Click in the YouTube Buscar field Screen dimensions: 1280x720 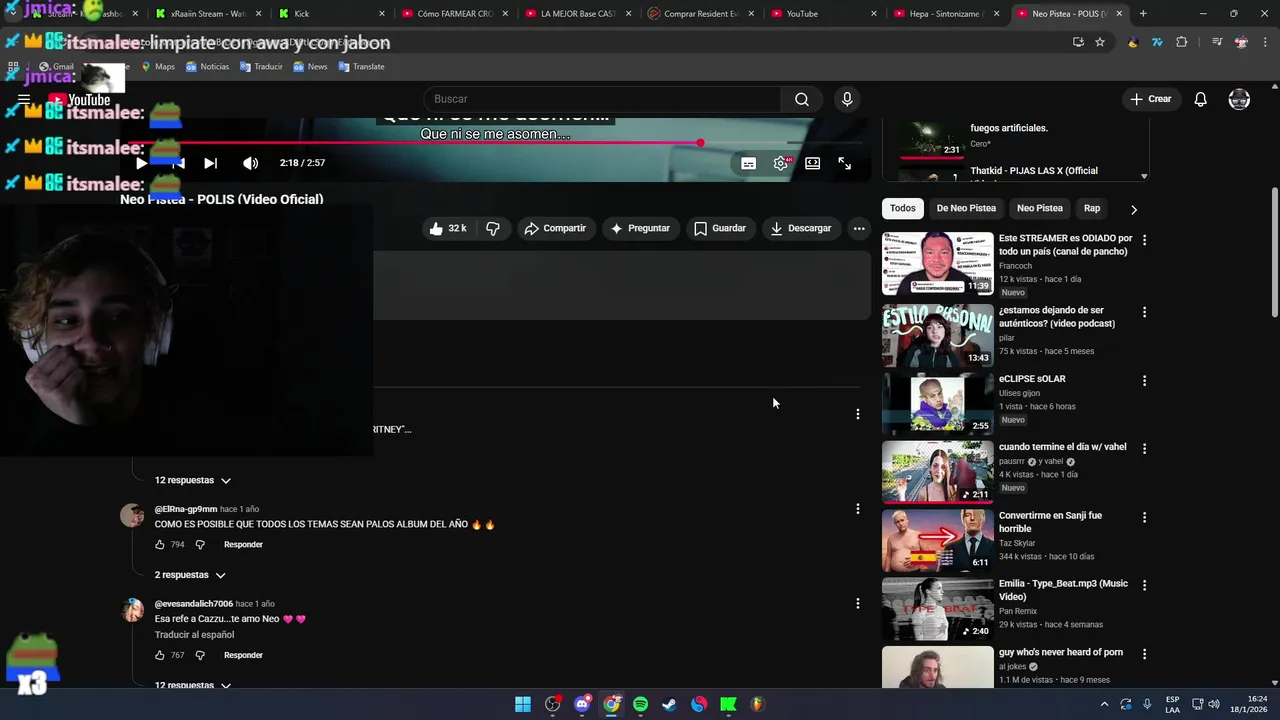[x=603, y=99]
